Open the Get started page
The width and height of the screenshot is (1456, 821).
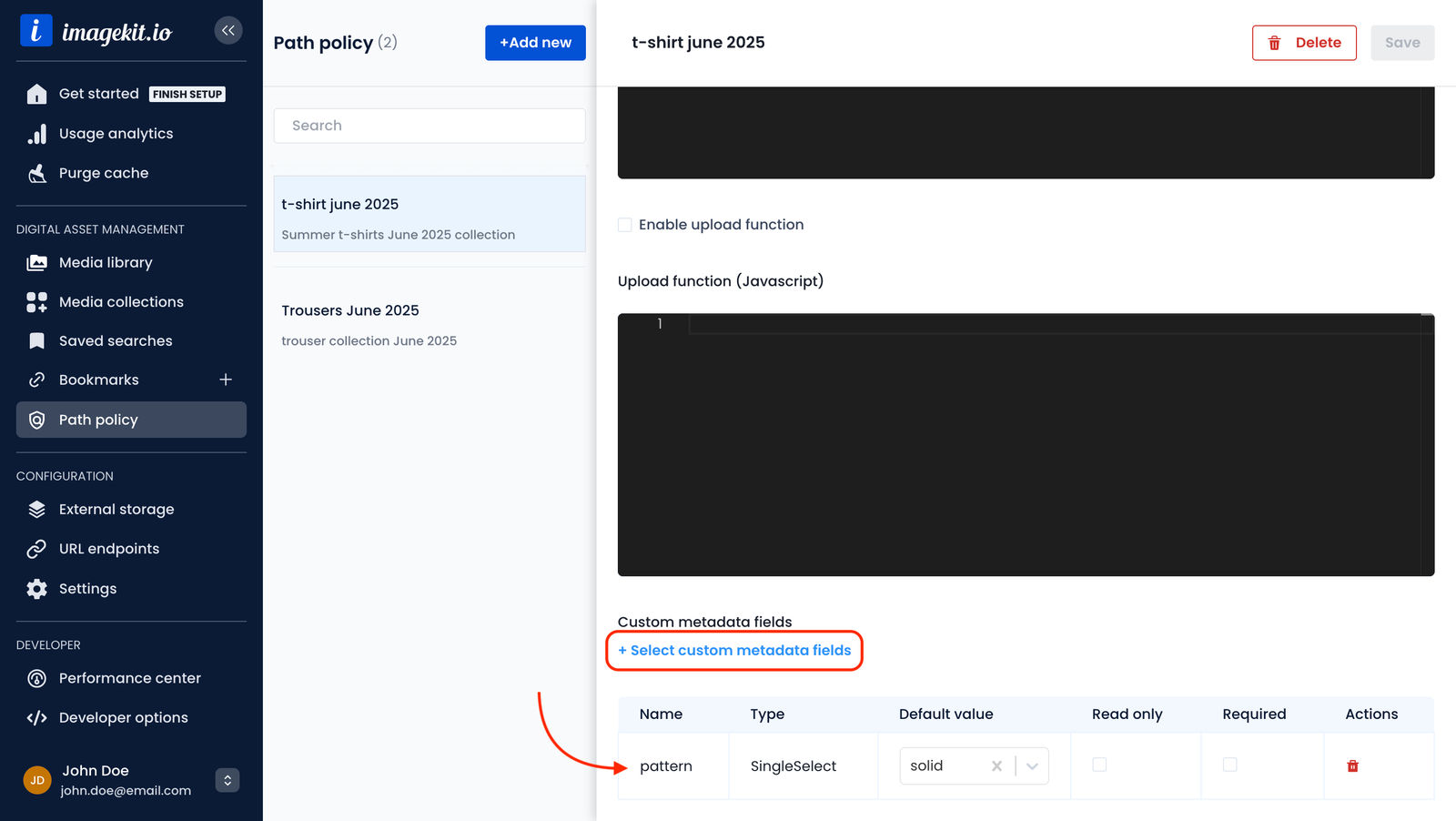pyautogui.click(x=99, y=94)
